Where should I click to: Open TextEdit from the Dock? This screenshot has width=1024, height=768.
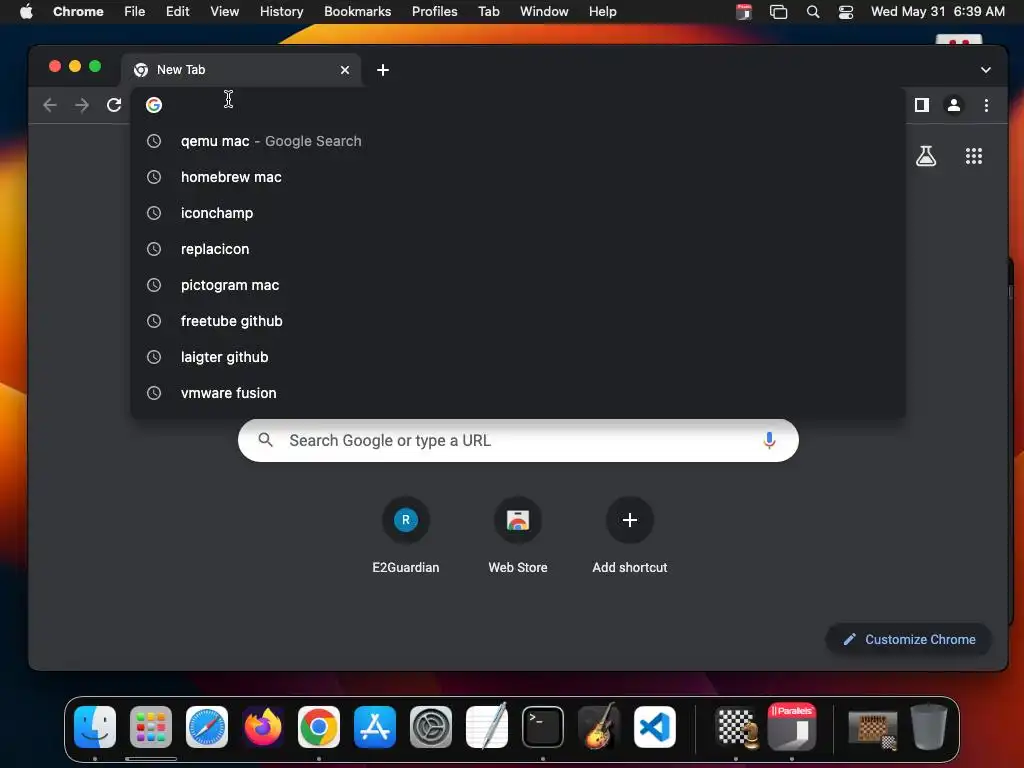click(487, 726)
